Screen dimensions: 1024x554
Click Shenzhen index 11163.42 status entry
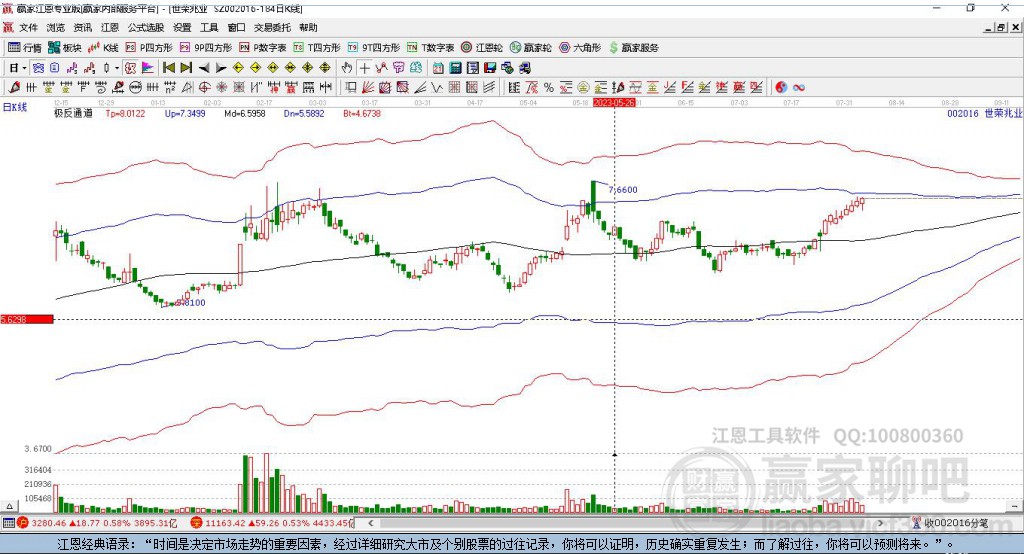point(273,523)
